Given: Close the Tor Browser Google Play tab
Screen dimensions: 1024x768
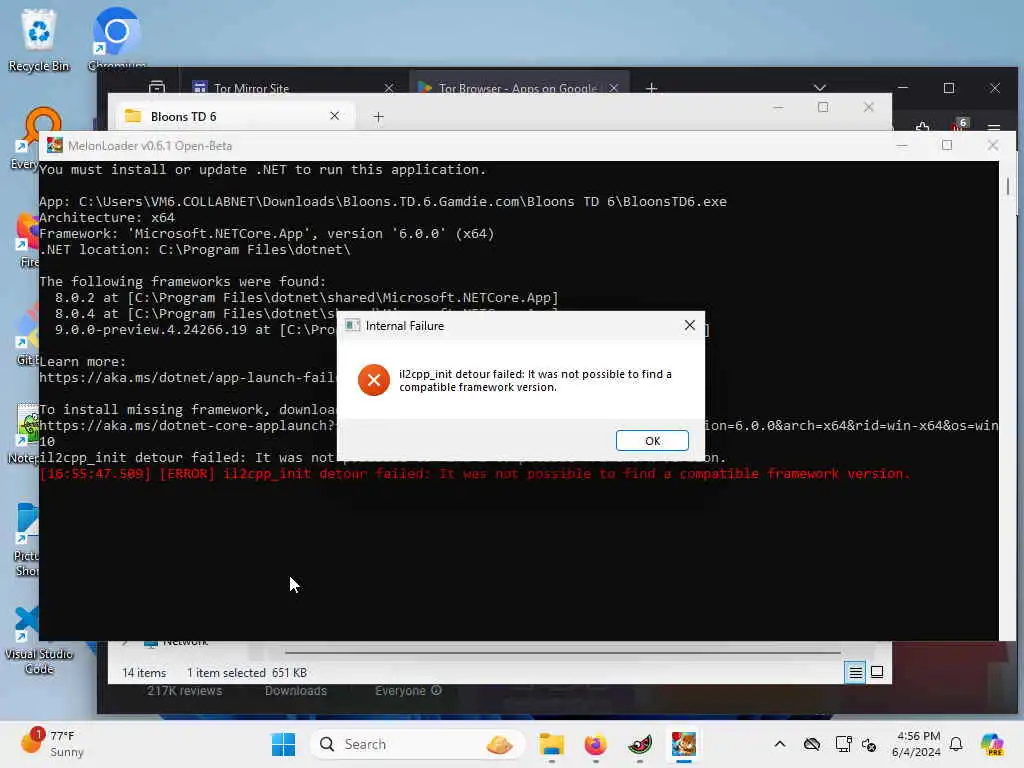Looking at the screenshot, I should pos(614,88).
